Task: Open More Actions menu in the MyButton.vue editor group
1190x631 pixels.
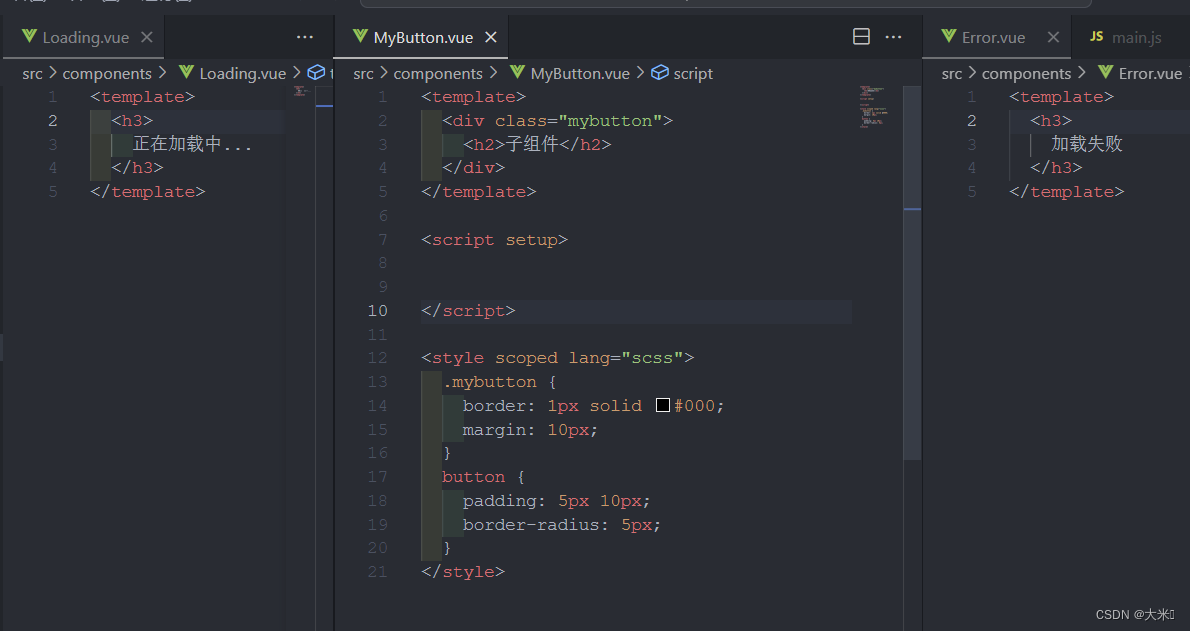Action: click(893, 36)
